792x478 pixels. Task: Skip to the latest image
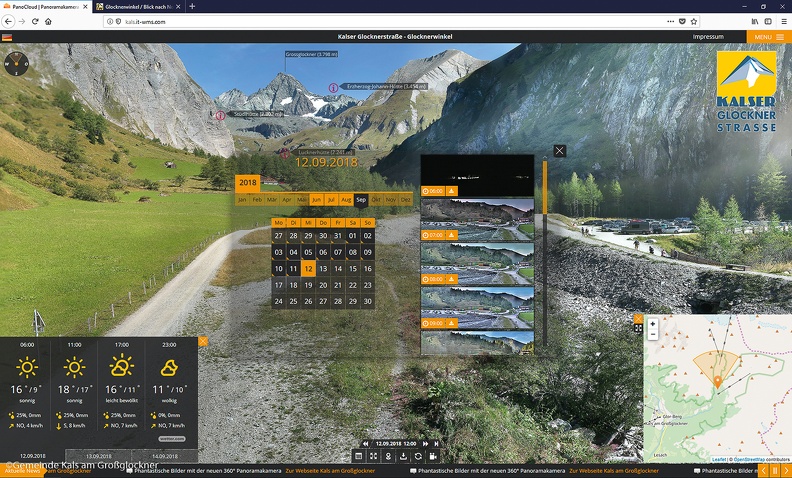[x=436, y=444]
